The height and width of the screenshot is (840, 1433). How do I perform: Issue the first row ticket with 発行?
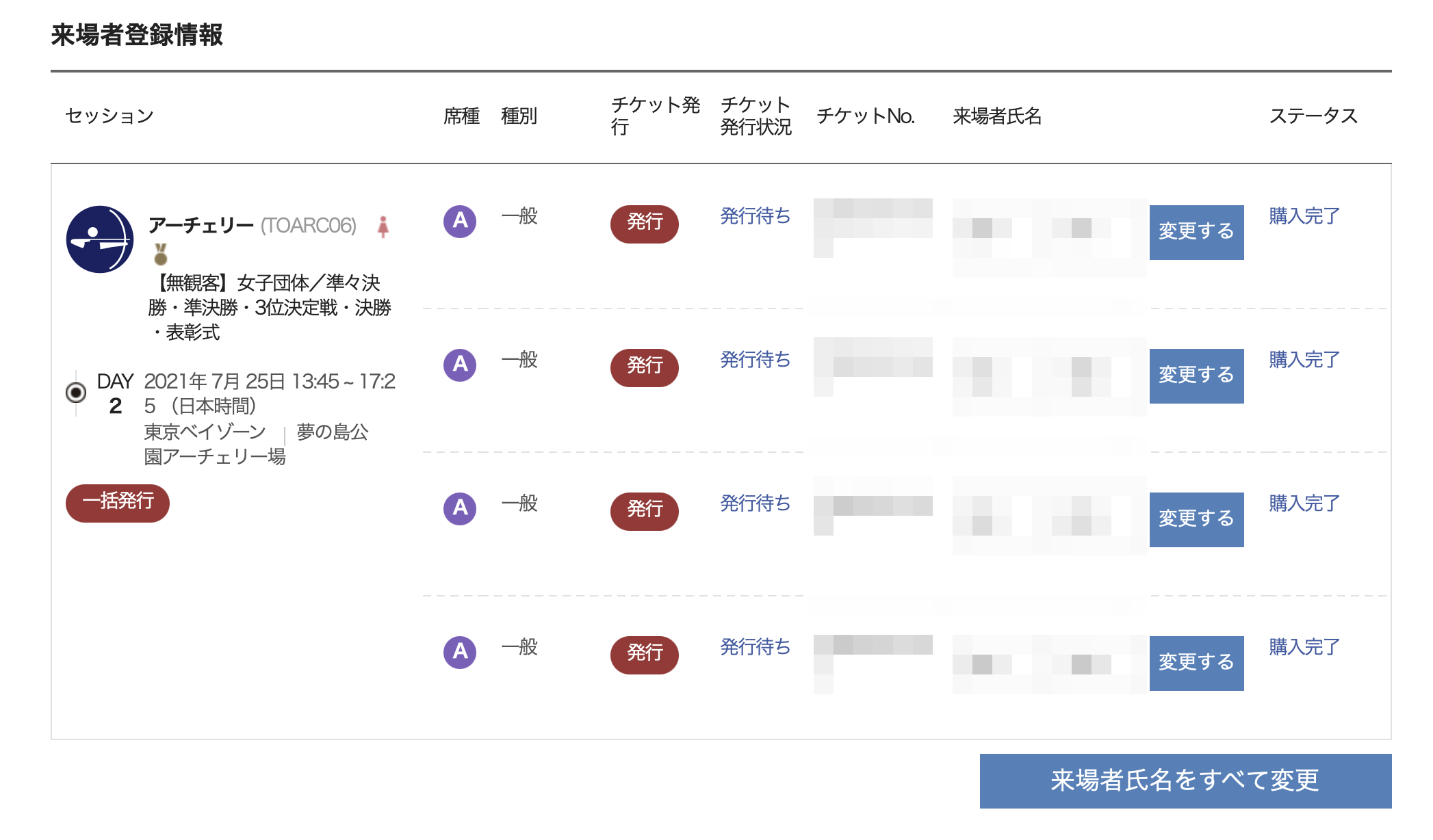644,224
